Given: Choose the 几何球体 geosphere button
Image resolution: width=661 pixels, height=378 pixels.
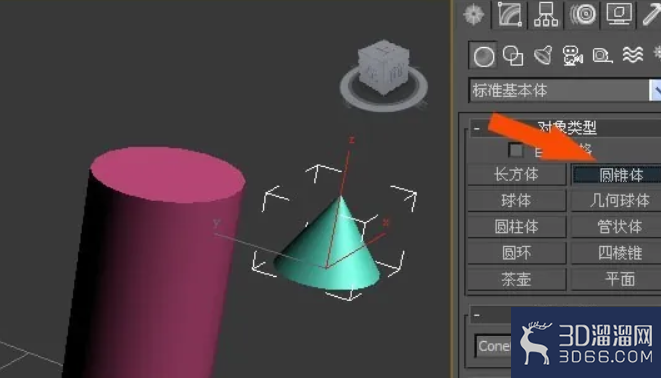Looking at the screenshot, I should point(616,201).
